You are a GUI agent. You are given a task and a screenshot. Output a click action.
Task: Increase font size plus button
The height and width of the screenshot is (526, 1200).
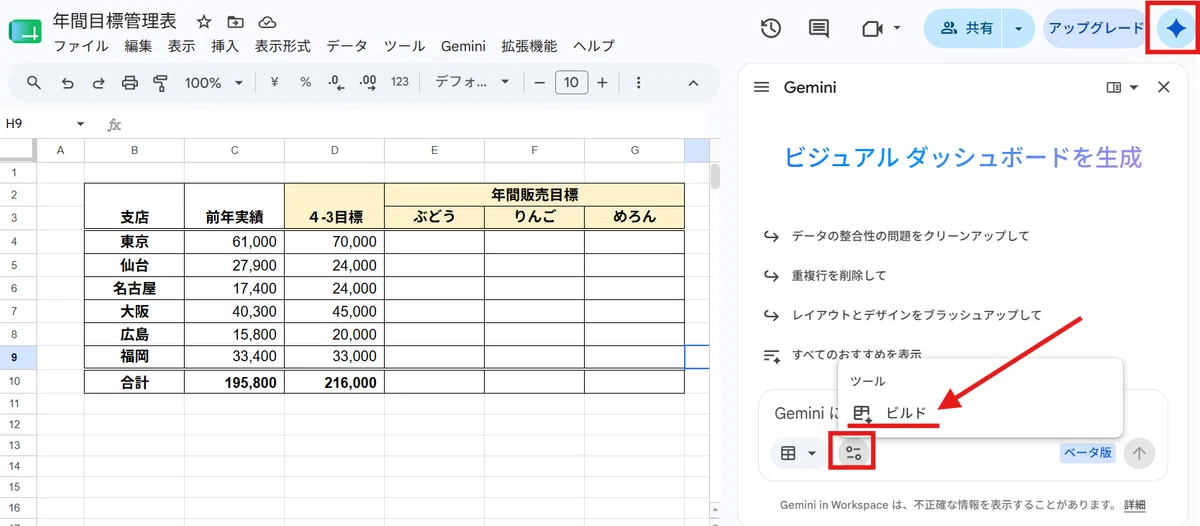tap(602, 83)
